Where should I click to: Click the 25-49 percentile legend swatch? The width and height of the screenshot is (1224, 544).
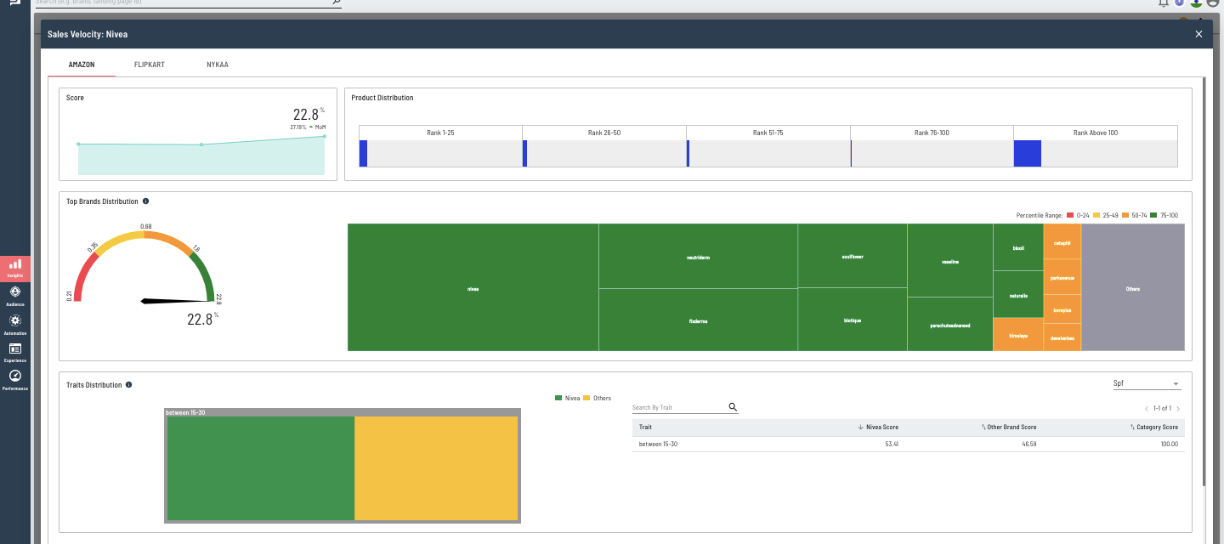(x=1096, y=215)
